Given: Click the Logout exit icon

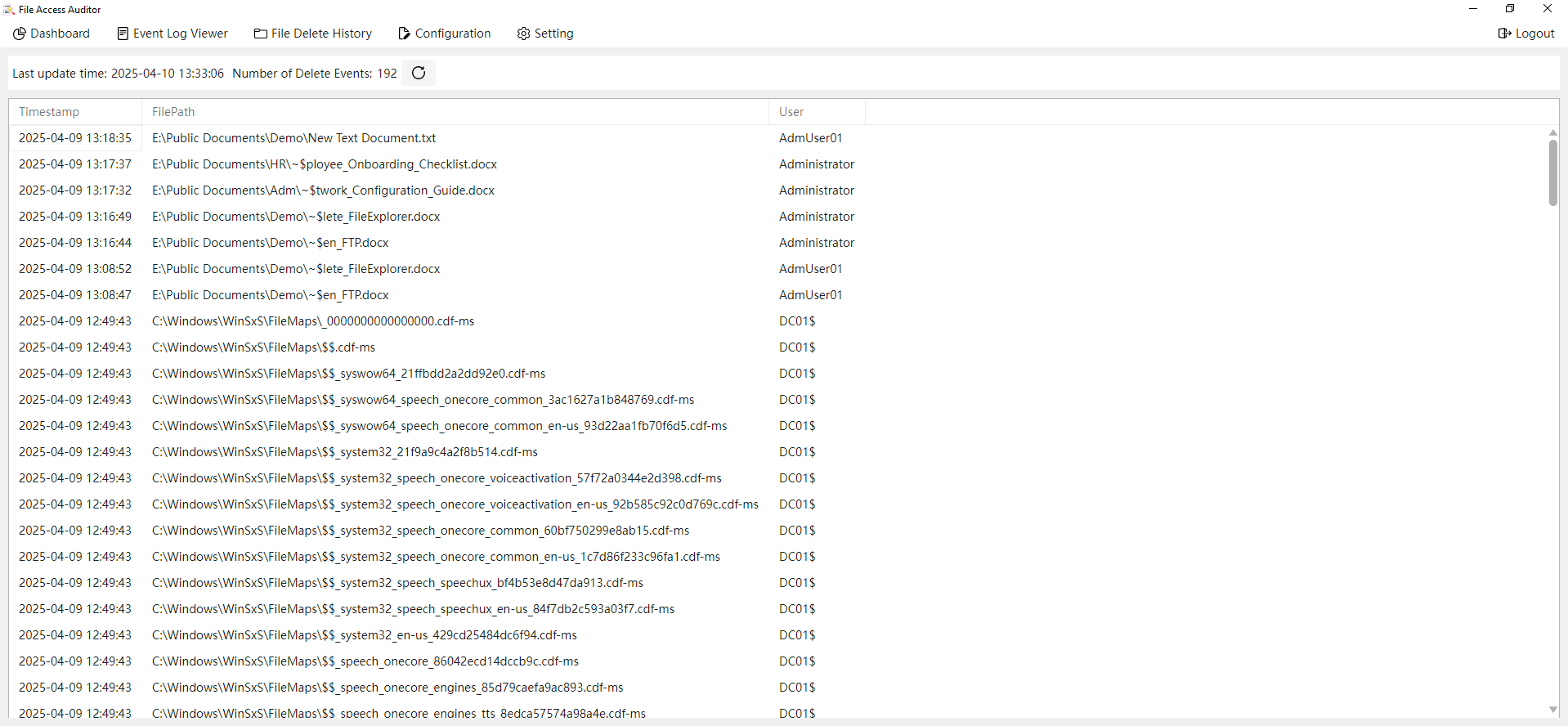Looking at the screenshot, I should [1504, 34].
